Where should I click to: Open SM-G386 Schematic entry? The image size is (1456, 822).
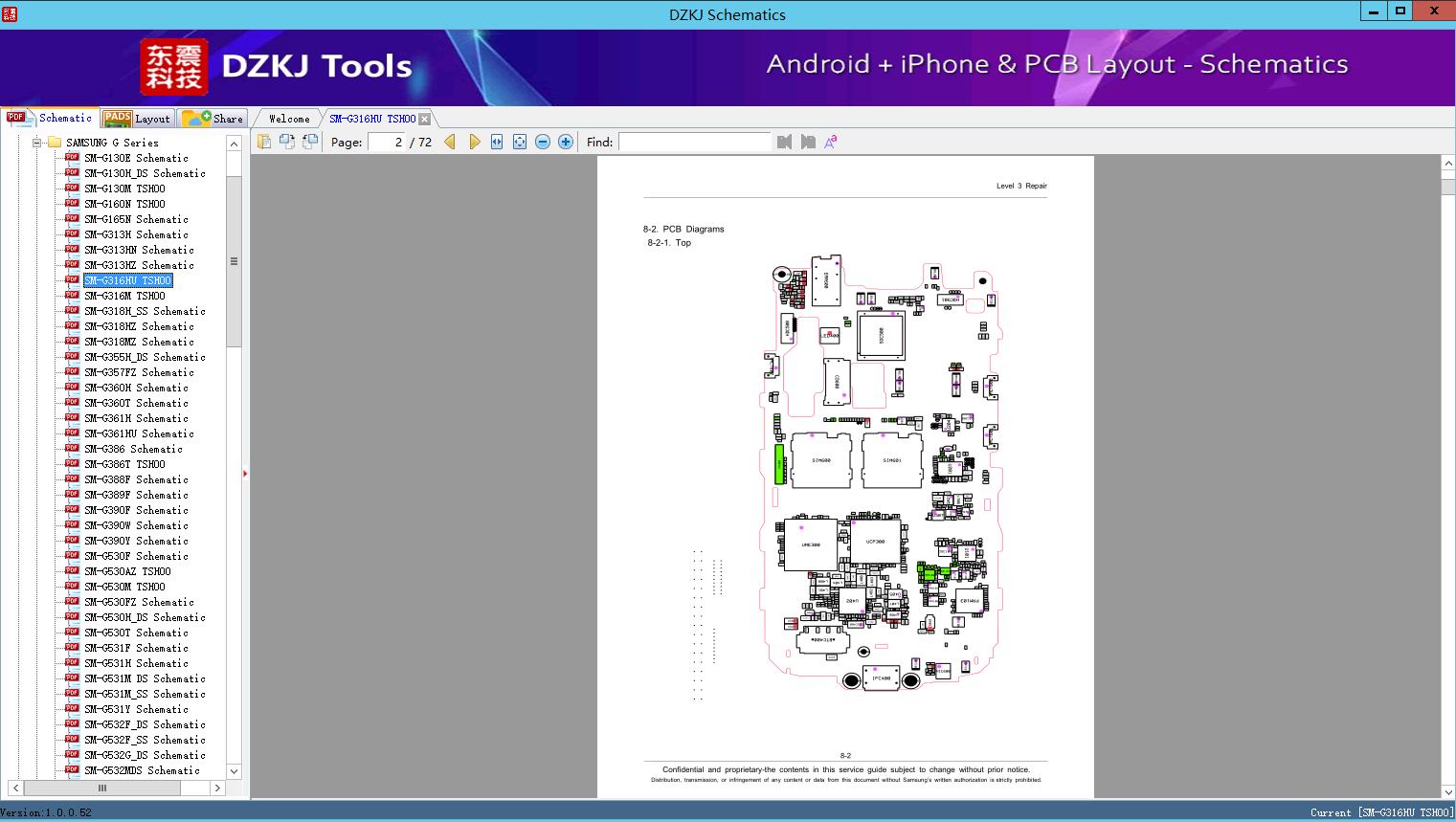(133, 449)
